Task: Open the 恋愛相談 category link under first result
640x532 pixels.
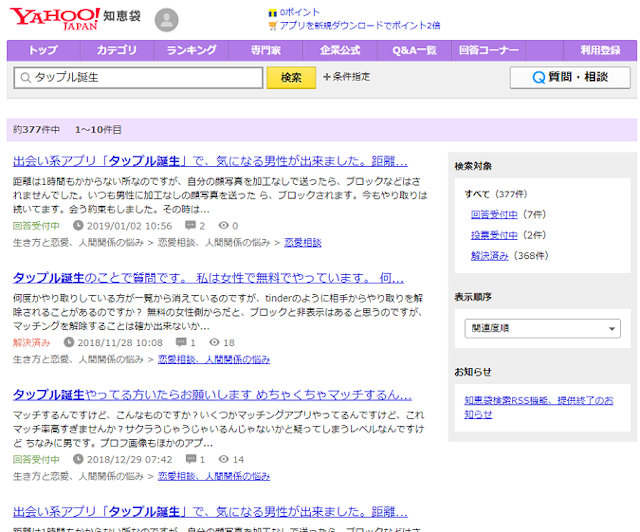Action: [x=303, y=243]
